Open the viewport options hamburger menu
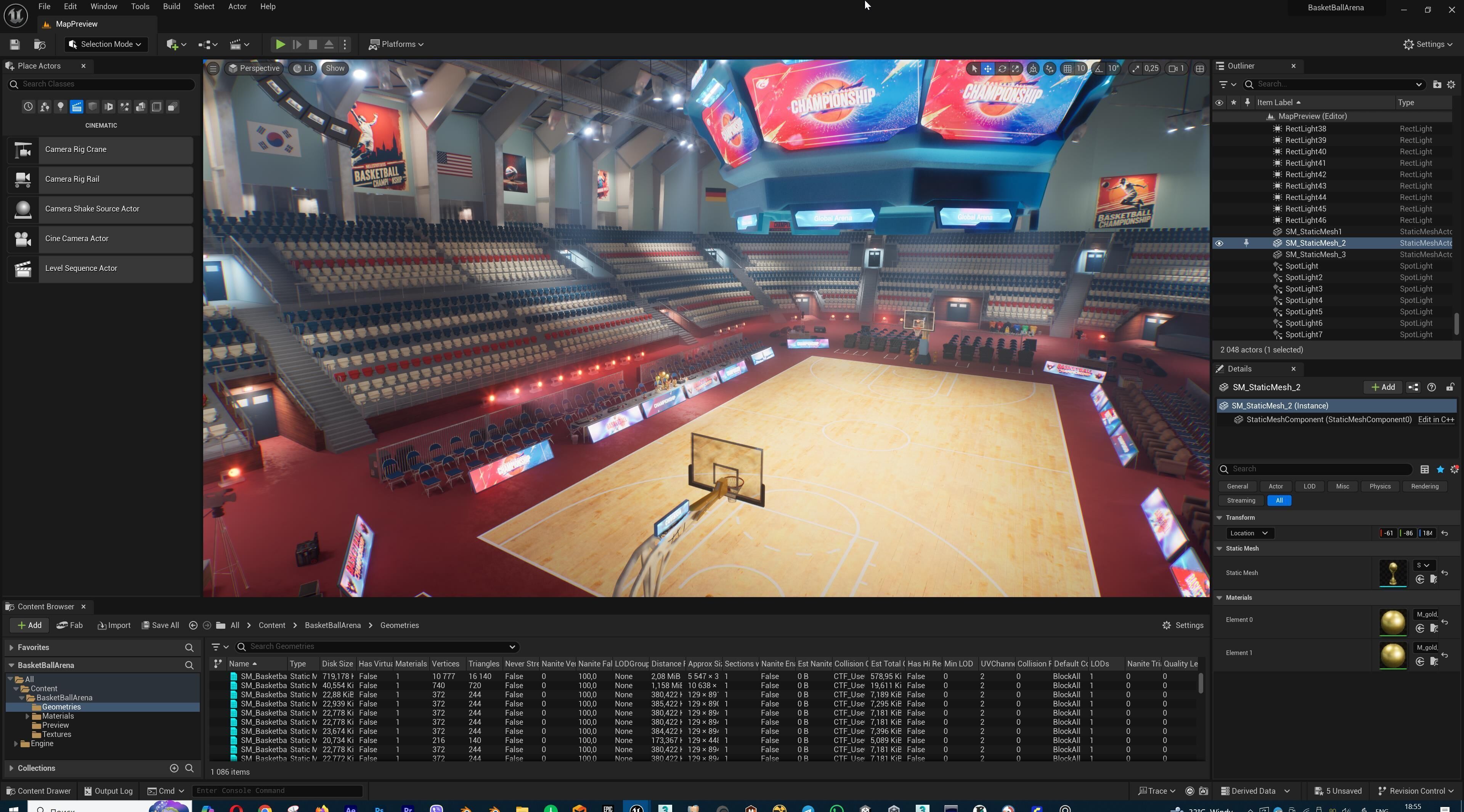1464x812 pixels. pos(213,69)
